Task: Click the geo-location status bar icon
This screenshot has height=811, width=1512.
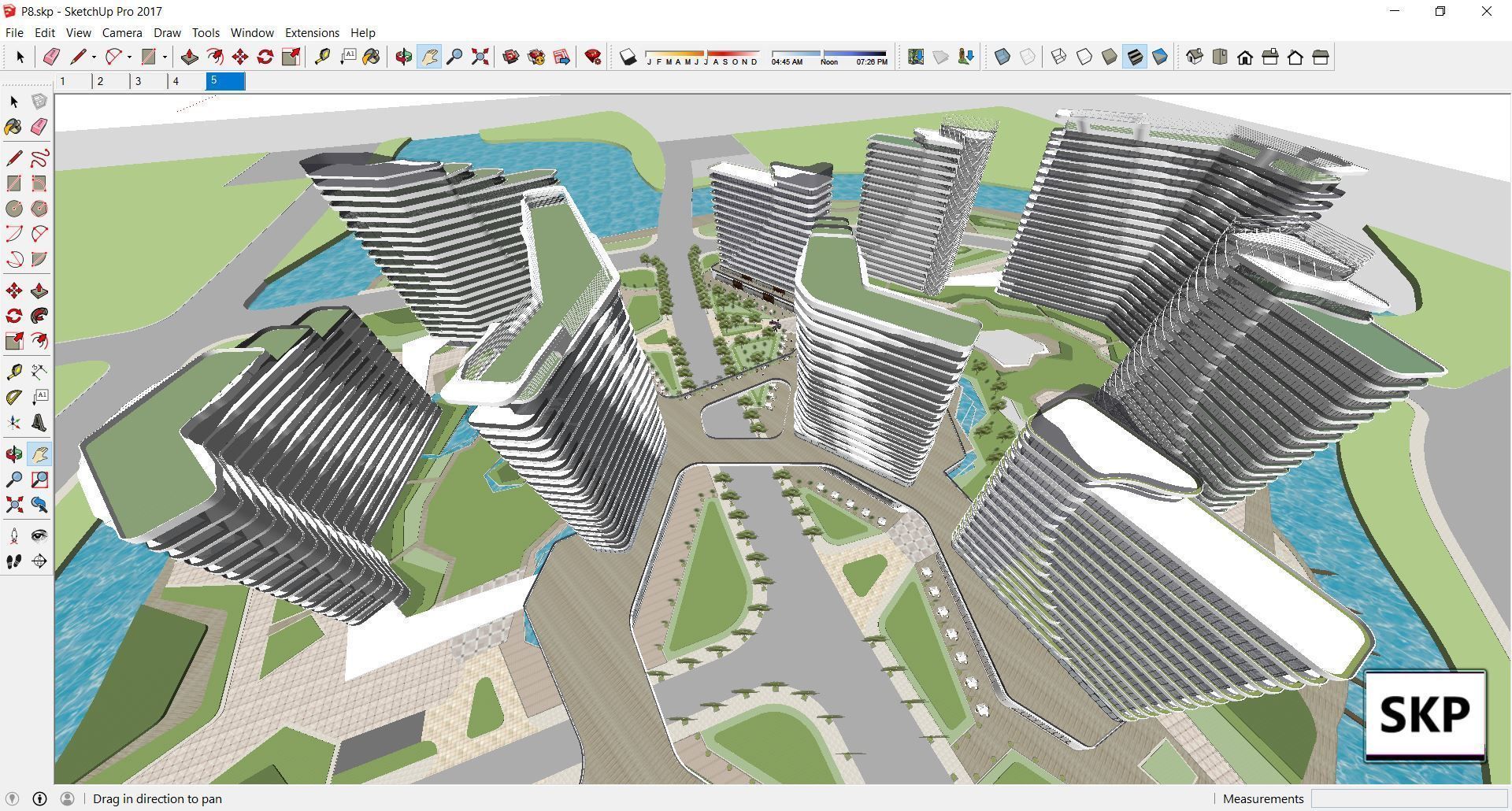Action: point(12,798)
